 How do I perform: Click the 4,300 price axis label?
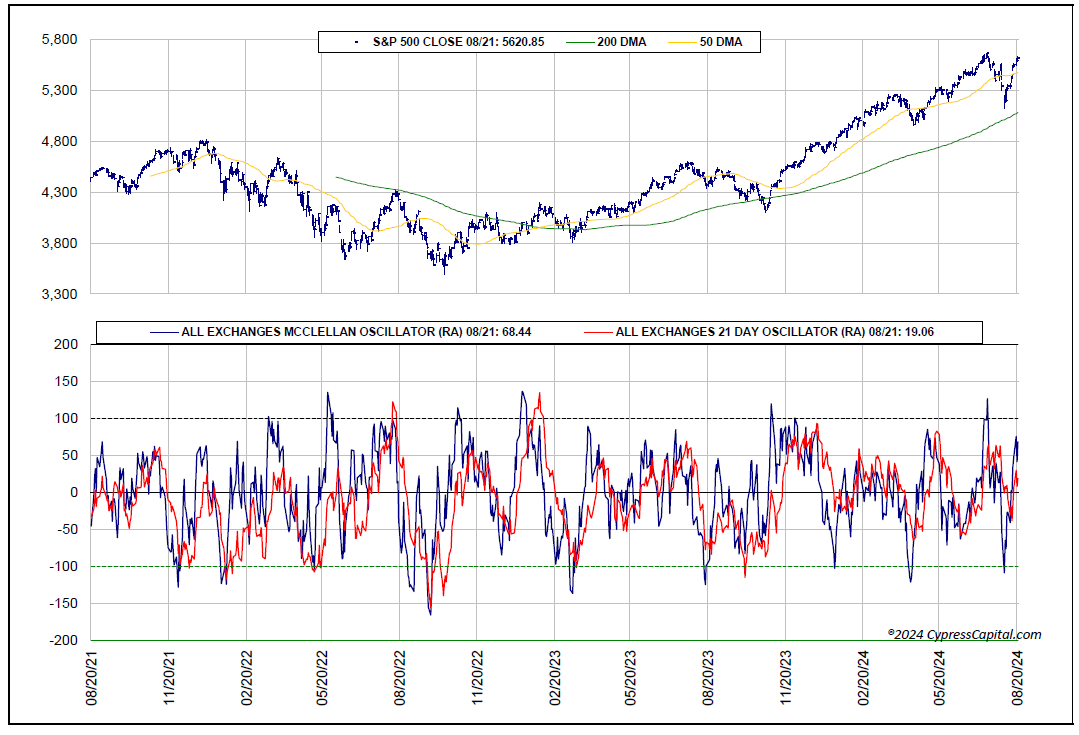[x=60, y=192]
